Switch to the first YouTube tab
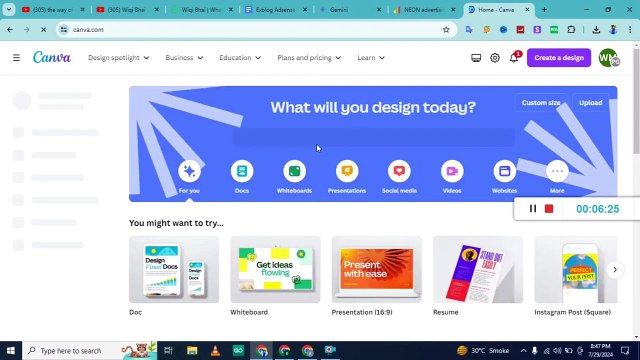This screenshot has width=640, height=360. [x=53, y=9]
